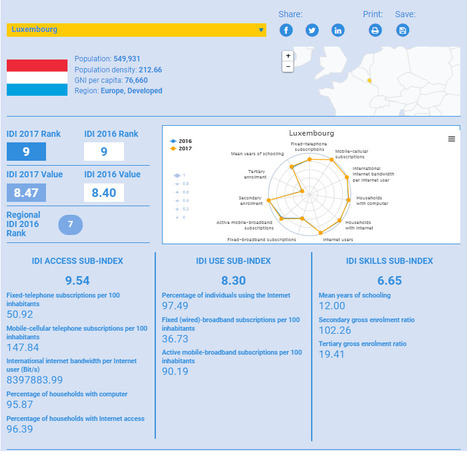Click the IDI 2017 Rank value 9
The image size is (467, 451).
coord(26,152)
